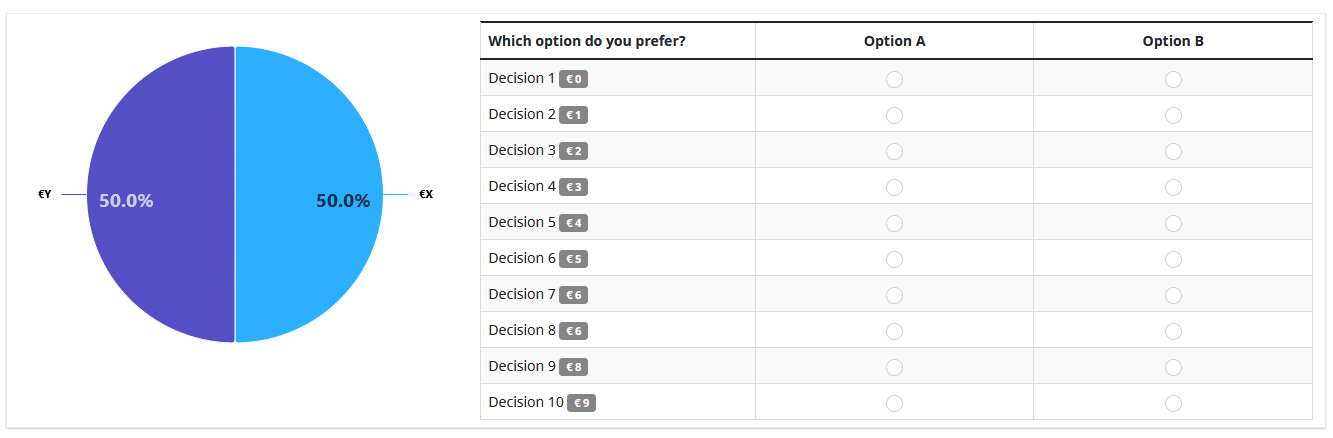Click the €9 badge beside Decision 10
Image resolution: width=1333 pixels, height=438 pixels.
coord(581,403)
